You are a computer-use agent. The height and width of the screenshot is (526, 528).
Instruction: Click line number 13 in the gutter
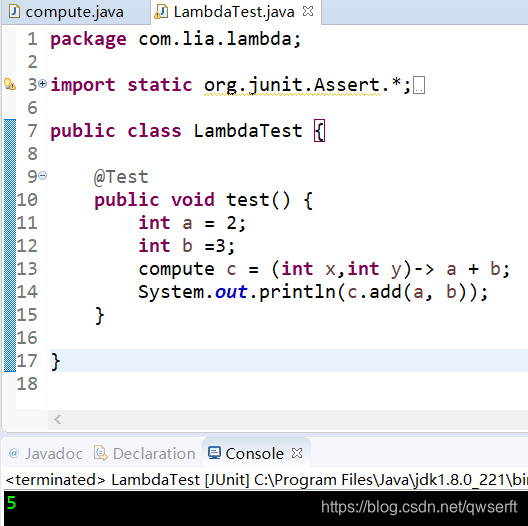(x=27, y=269)
